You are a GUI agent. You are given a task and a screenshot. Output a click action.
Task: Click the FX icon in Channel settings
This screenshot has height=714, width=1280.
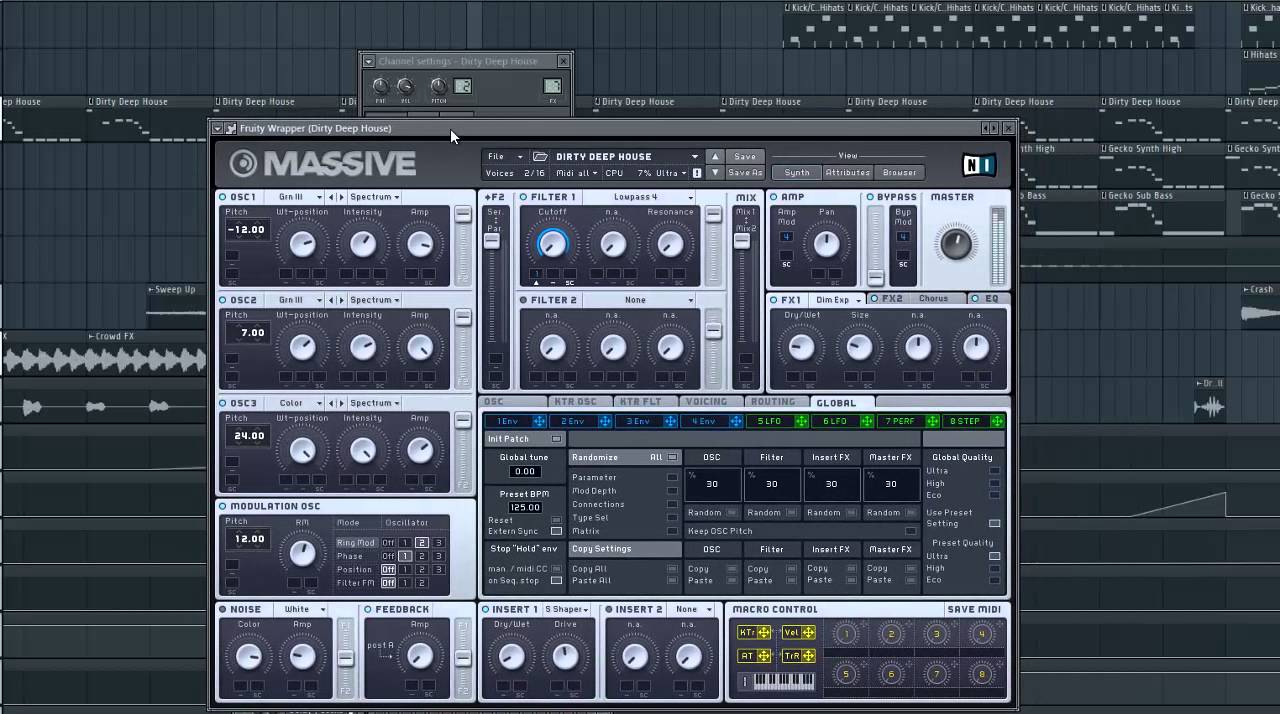pyautogui.click(x=552, y=87)
